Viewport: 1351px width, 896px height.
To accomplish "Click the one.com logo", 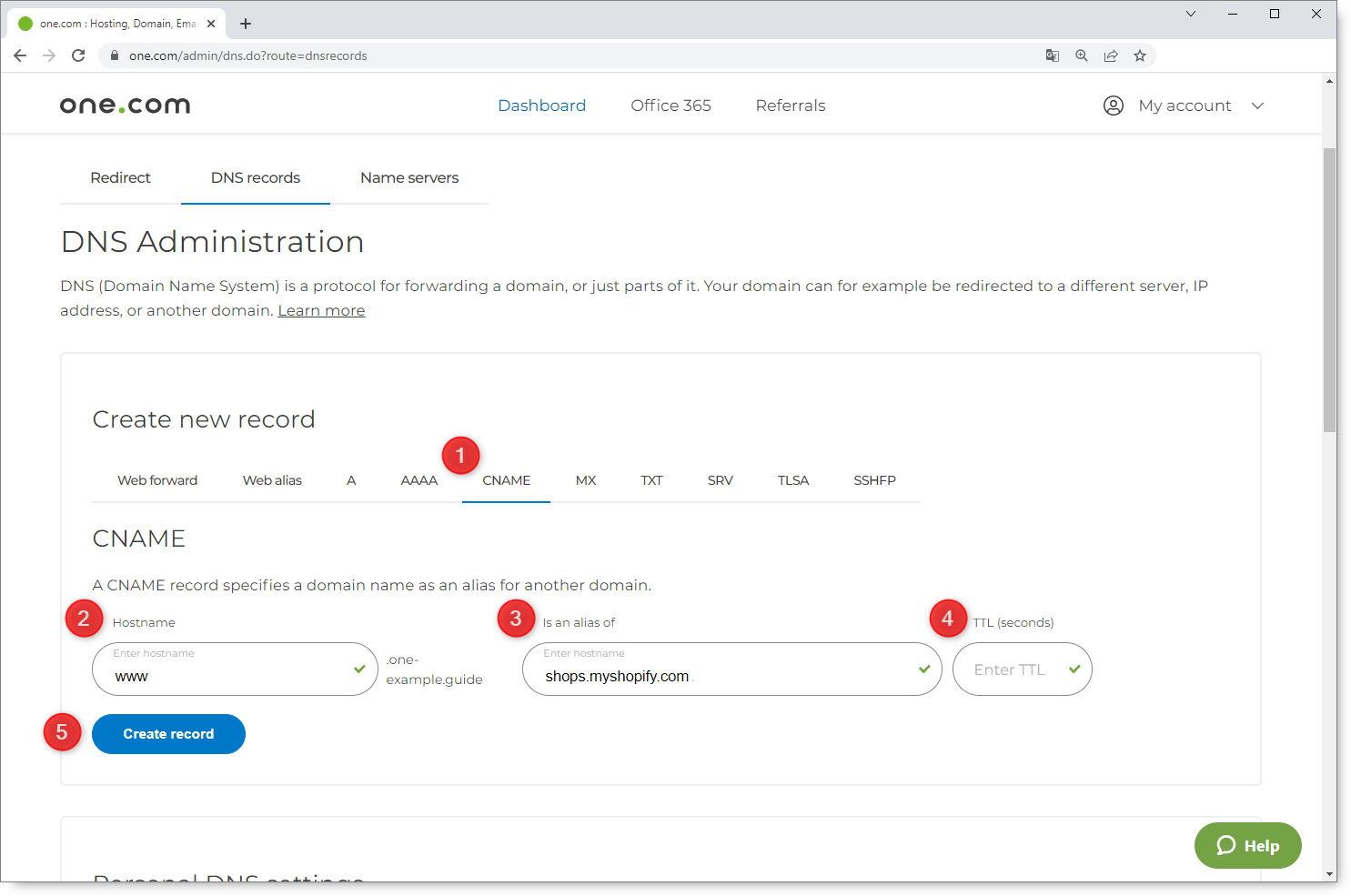I will [x=125, y=104].
